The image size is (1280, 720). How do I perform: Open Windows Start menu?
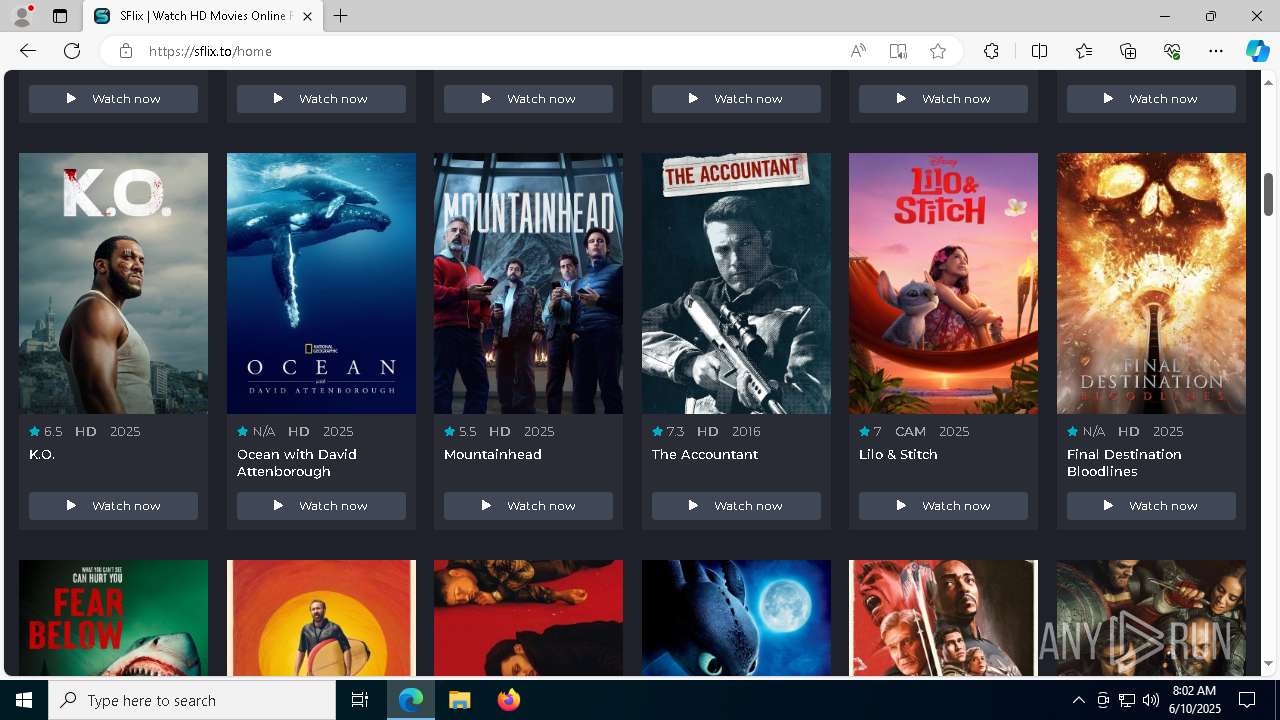click(24, 700)
